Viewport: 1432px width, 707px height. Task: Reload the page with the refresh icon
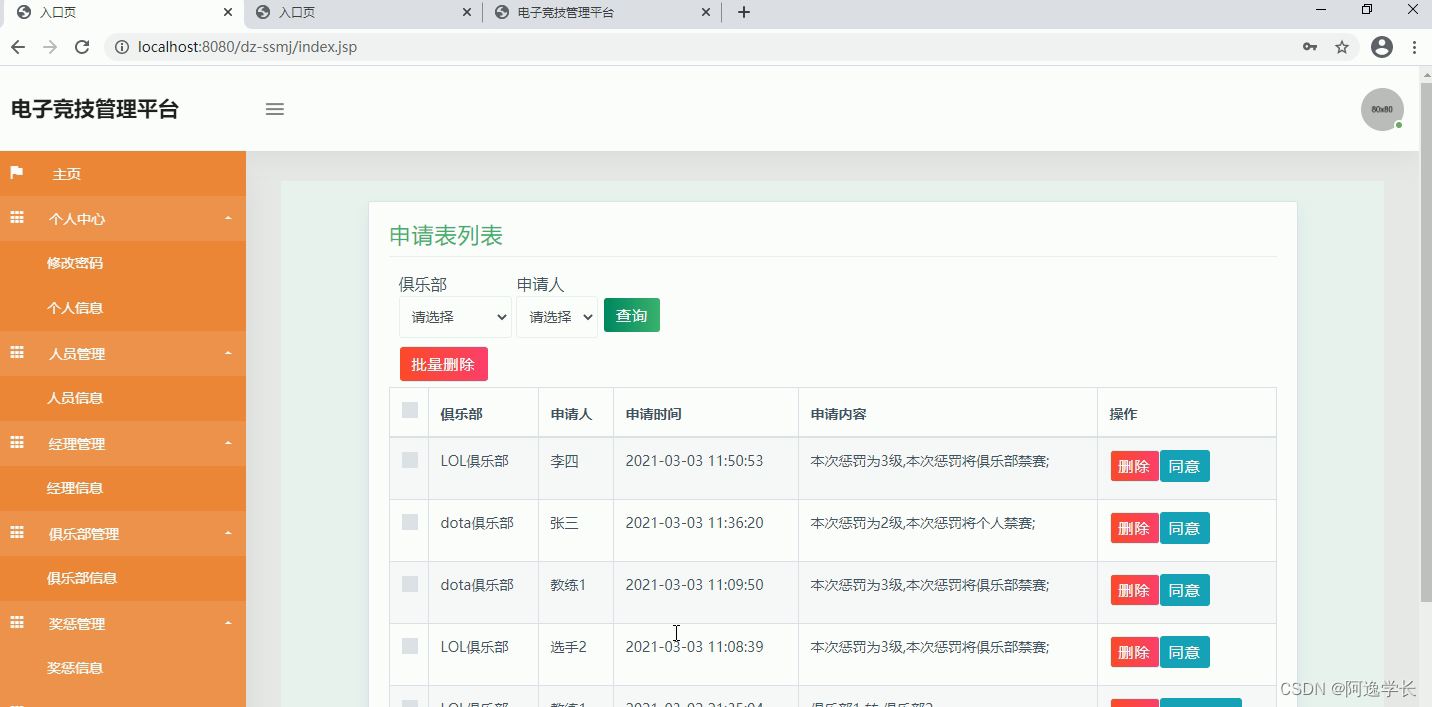(82, 47)
